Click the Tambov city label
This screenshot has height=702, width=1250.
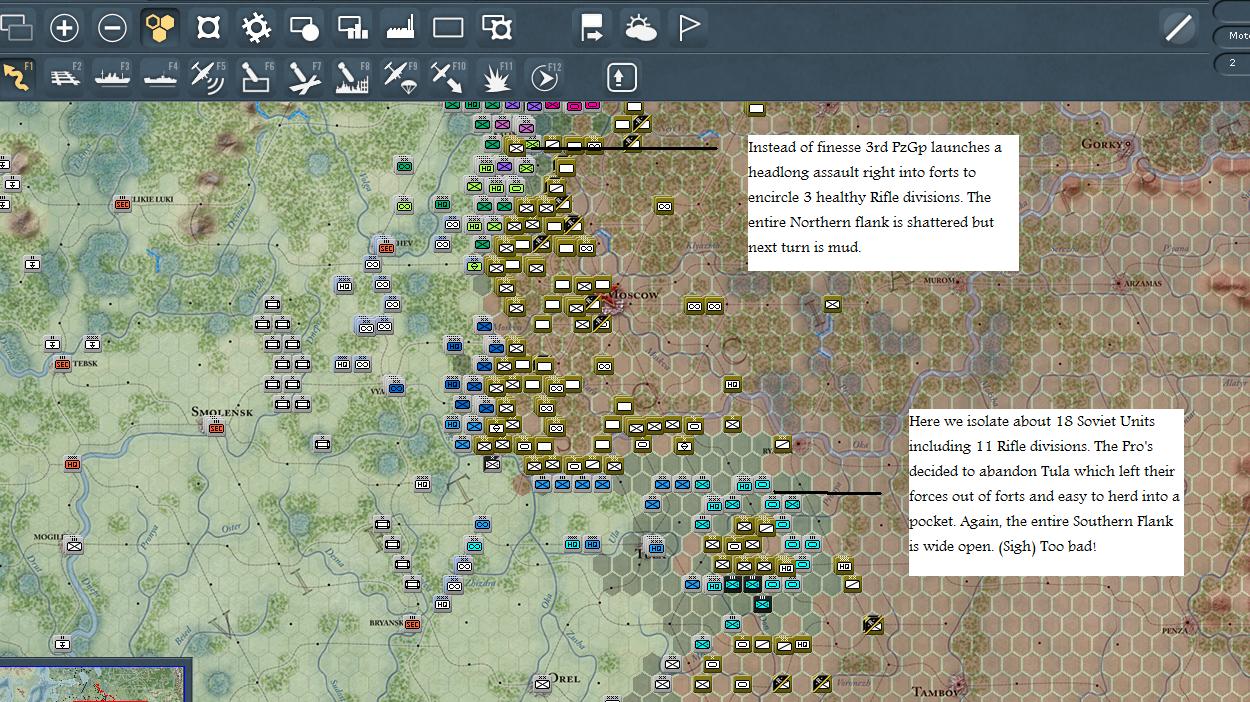tap(936, 691)
